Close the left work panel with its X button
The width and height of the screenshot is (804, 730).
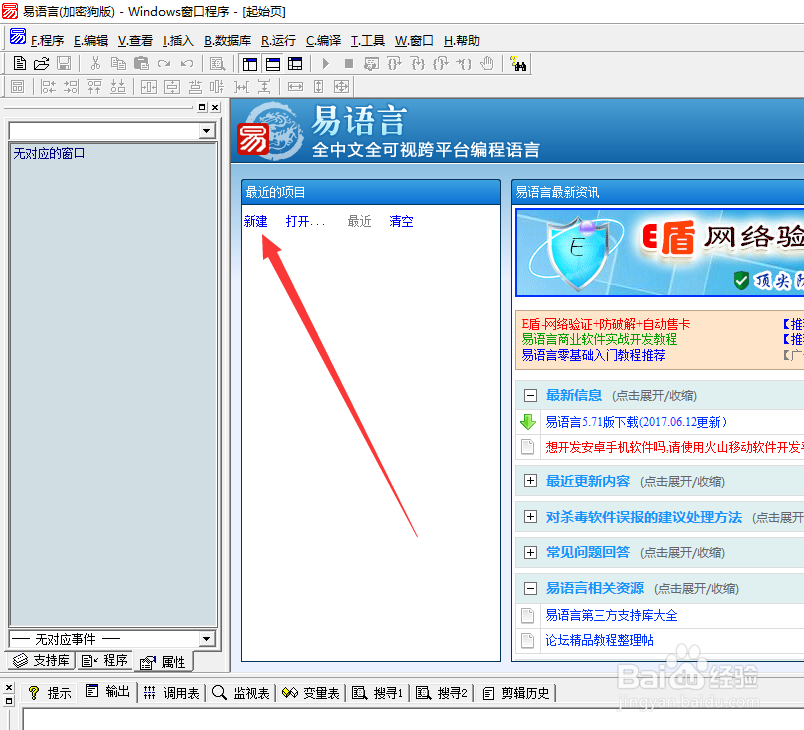pyautogui.click(x=215, y=107)
